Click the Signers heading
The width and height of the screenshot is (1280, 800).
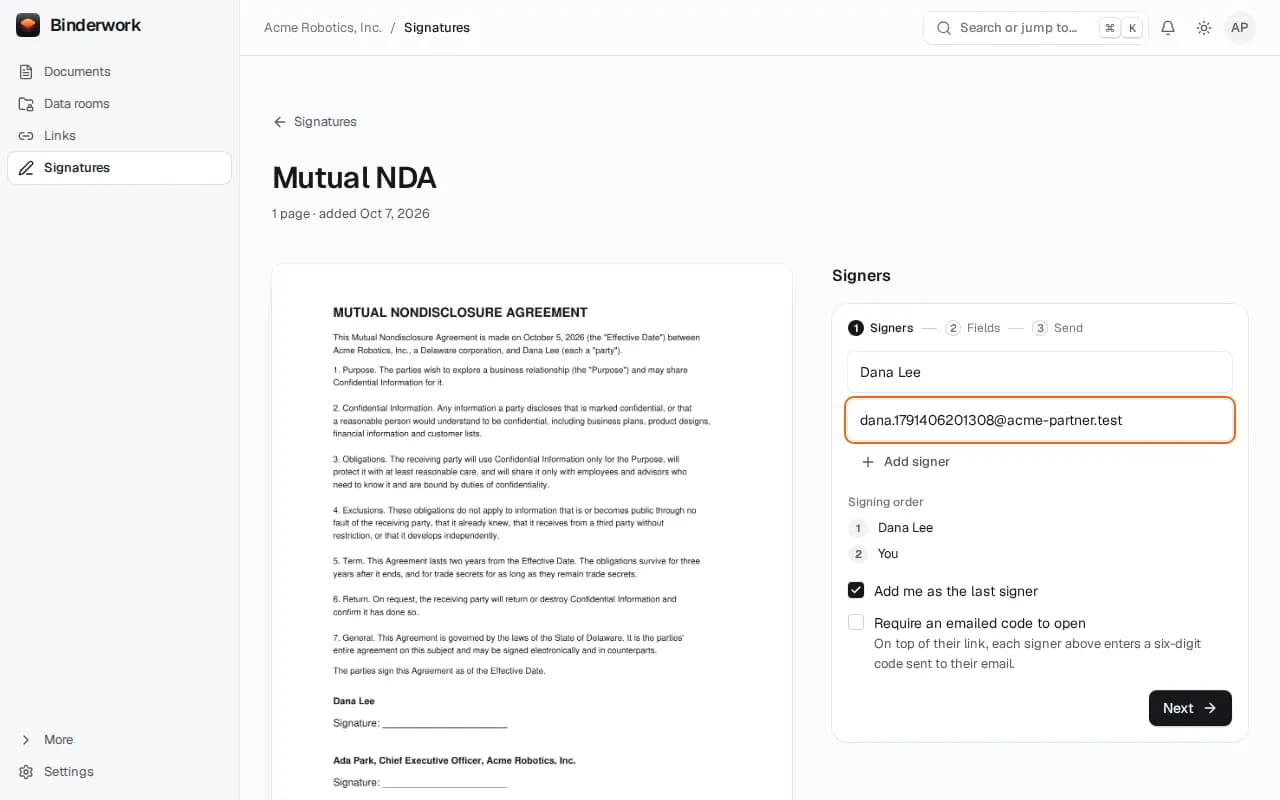(x=861, y=276)
